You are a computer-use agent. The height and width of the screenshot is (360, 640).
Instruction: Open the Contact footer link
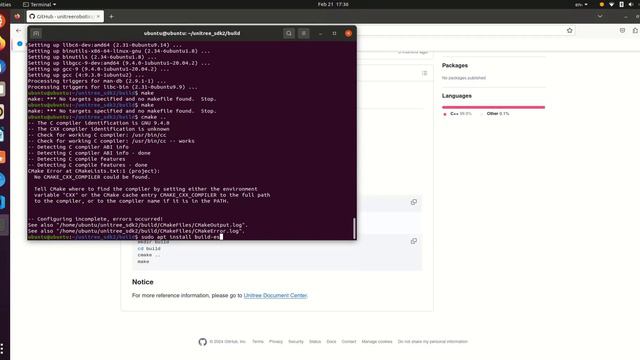[349, 342]
